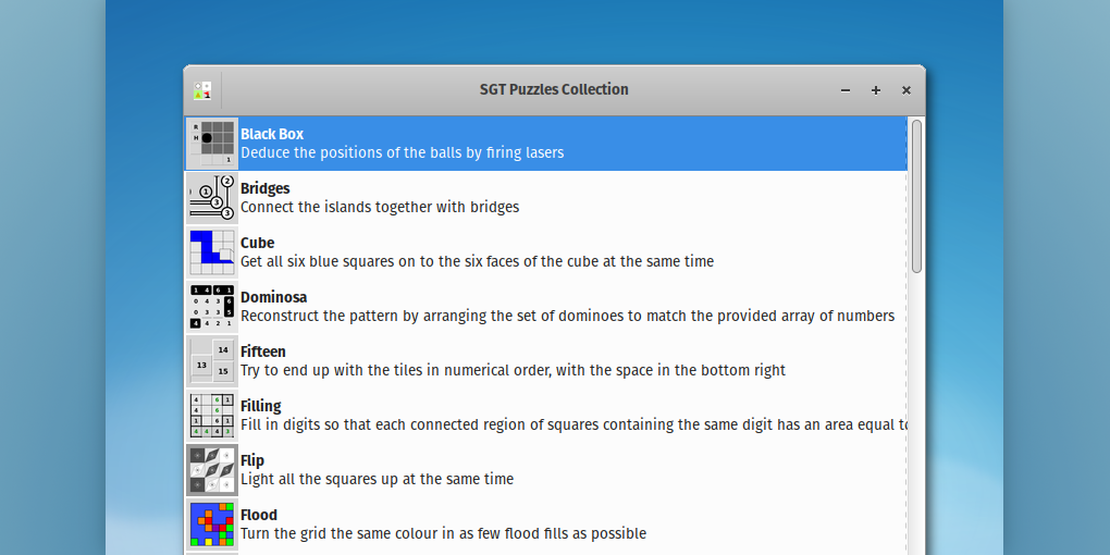1110x555 pixels.
Task: Choose the Flip puzzle title
Action: click(x=252, y=461)
